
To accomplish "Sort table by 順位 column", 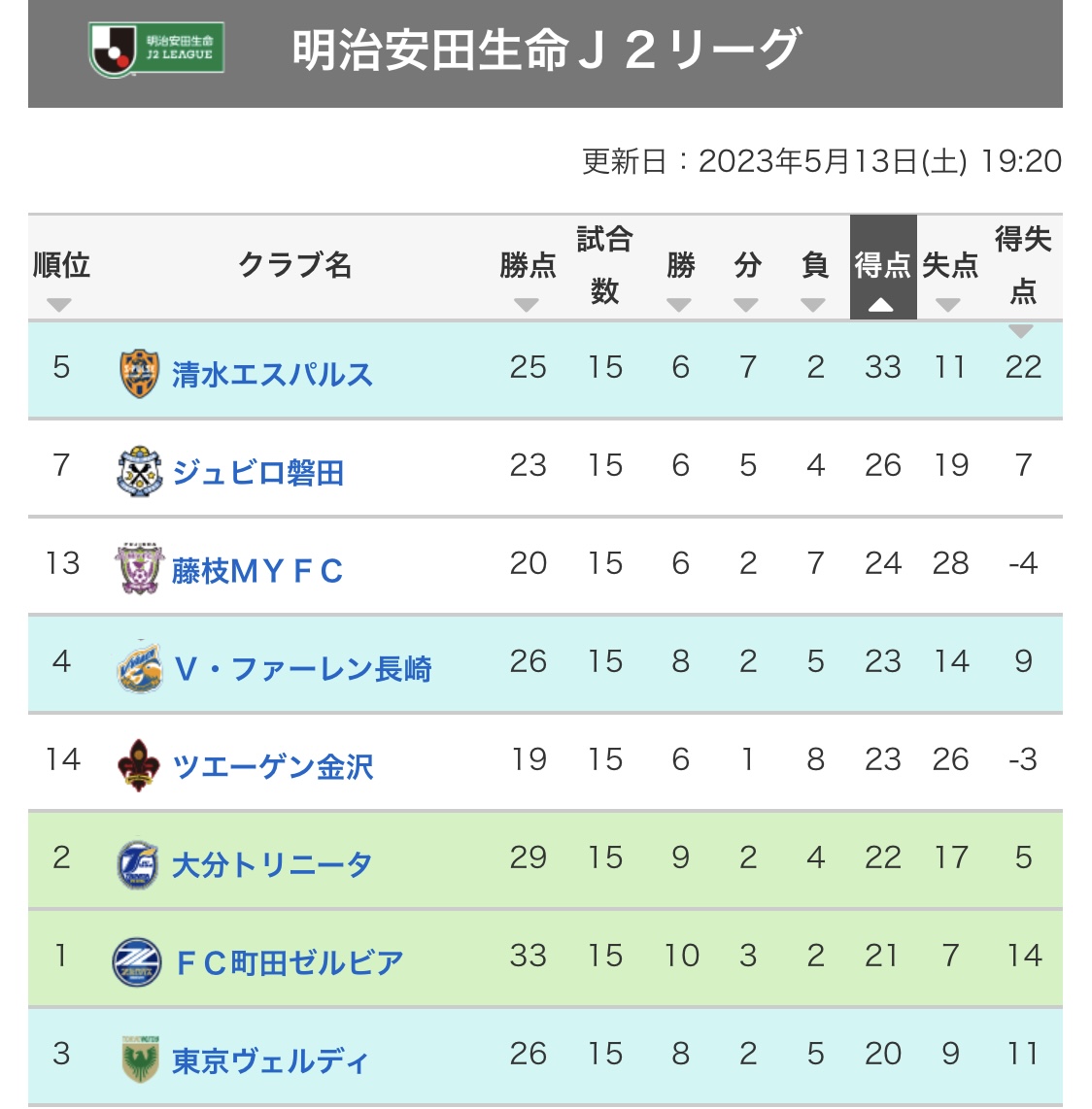I will pyautogui.click(x=60, y=275).
